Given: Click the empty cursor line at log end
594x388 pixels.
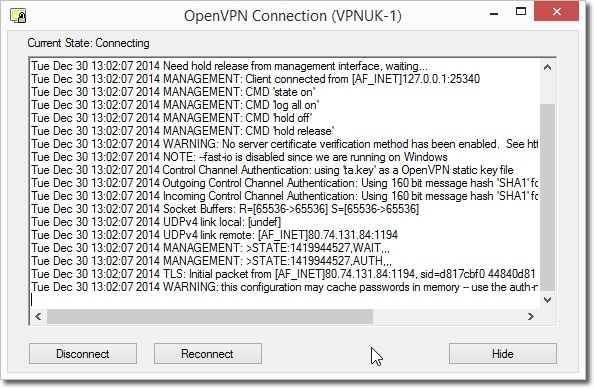Looking at the screenshot, I should coord(284,300).
